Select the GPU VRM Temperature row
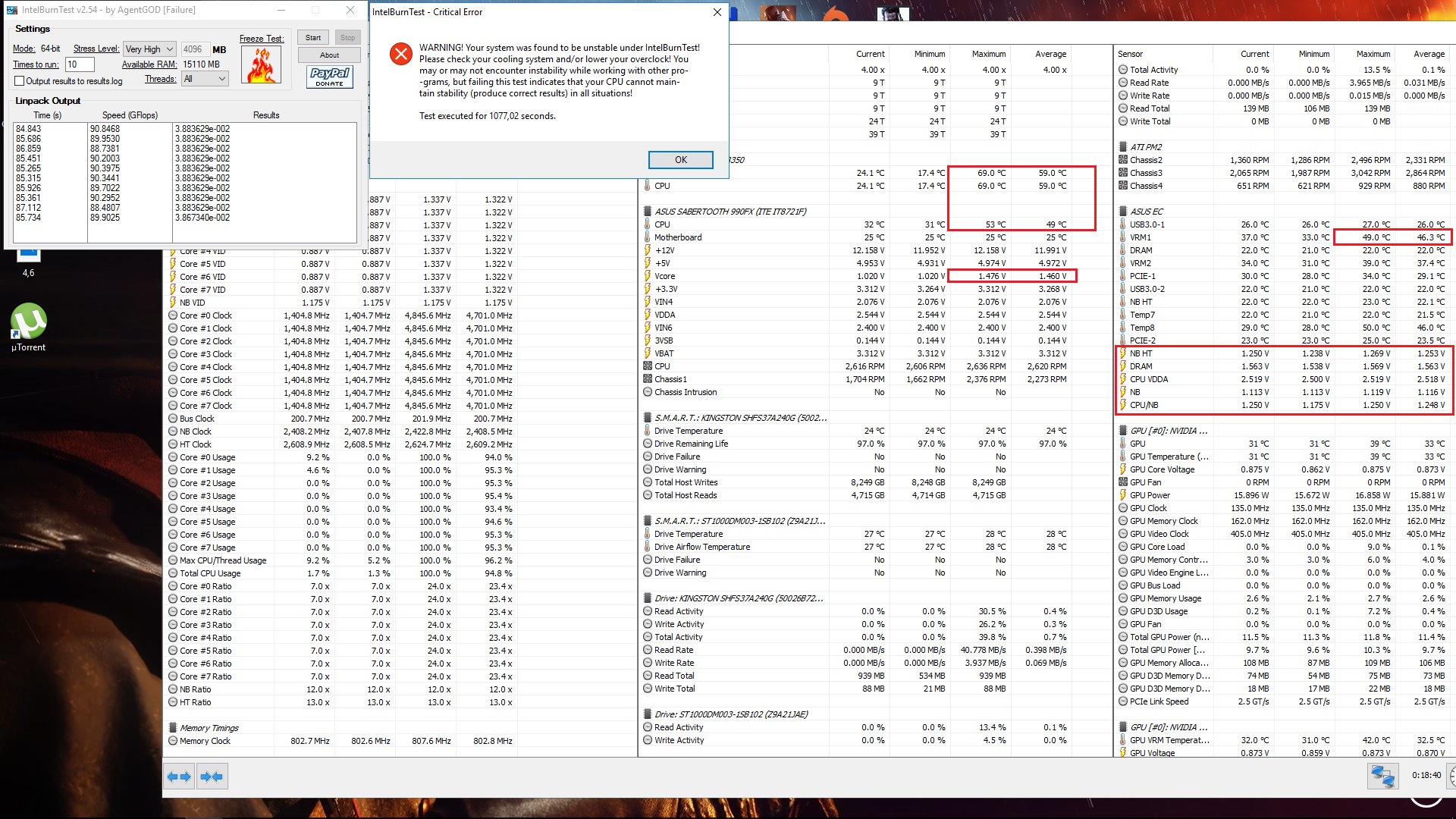This screenshot has height=819, width=1456. pos(1283,740)
